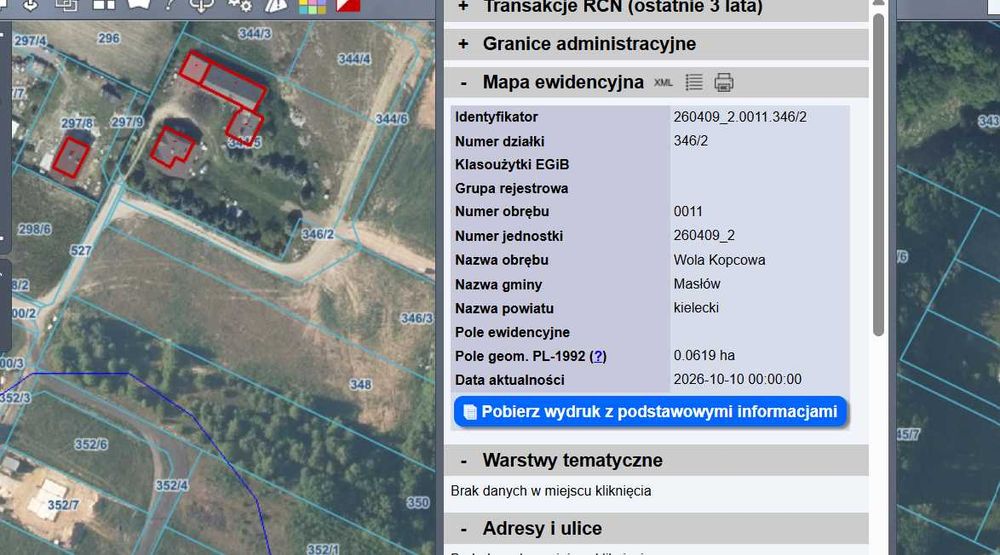
Task: Click the tiles layout toolbar icon
Action: [104, 5]
